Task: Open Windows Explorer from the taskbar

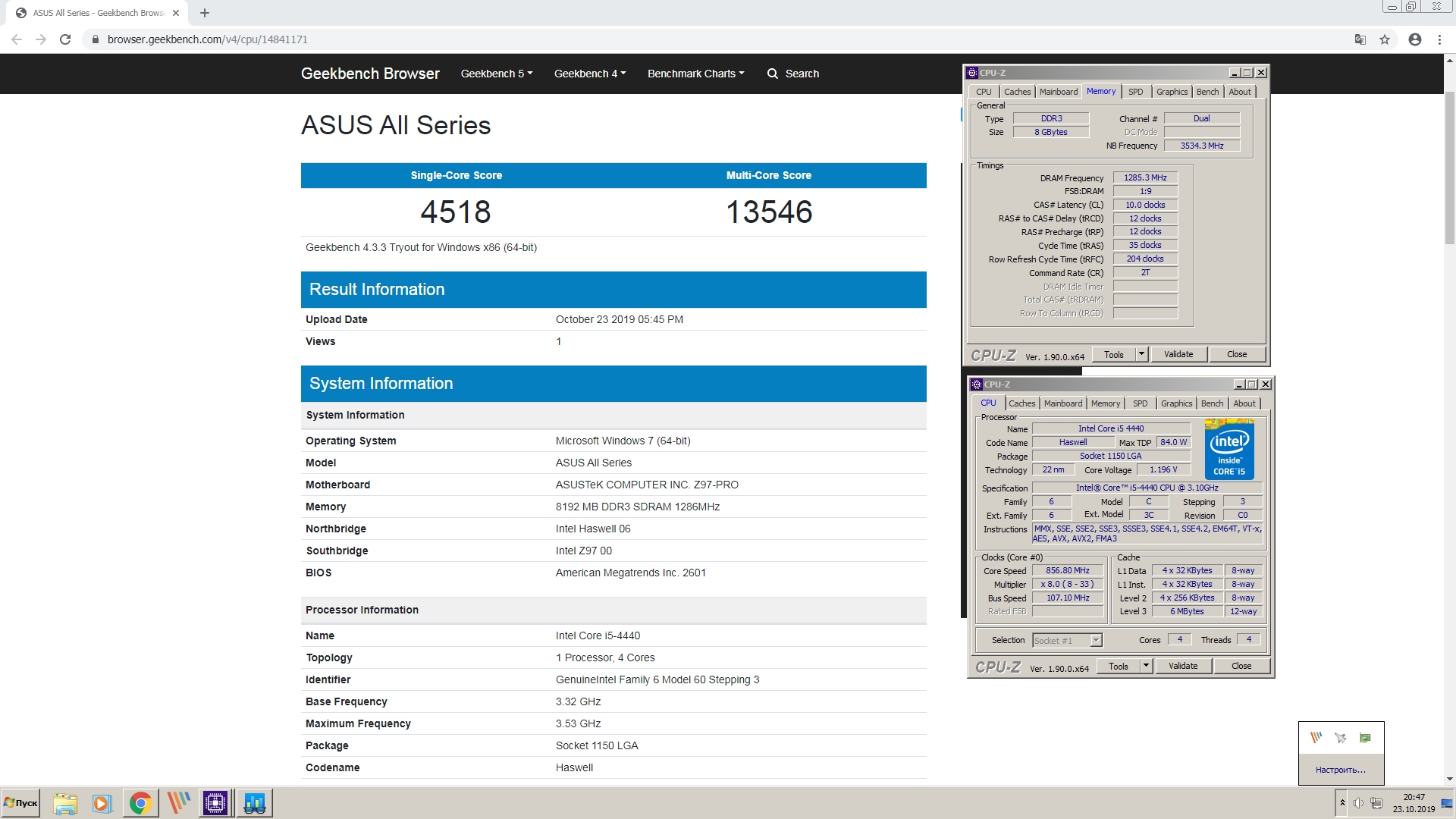Action: point(65,803)
